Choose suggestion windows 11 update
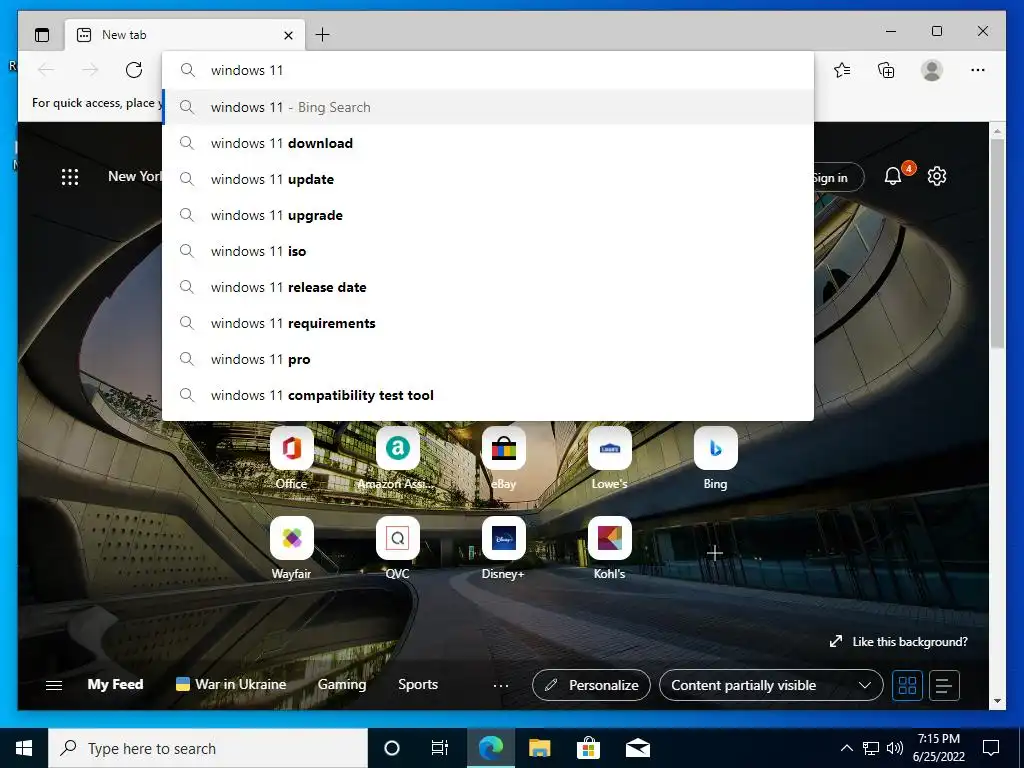The width and height of the screenshot is (1024, 768). pos(488,179)
